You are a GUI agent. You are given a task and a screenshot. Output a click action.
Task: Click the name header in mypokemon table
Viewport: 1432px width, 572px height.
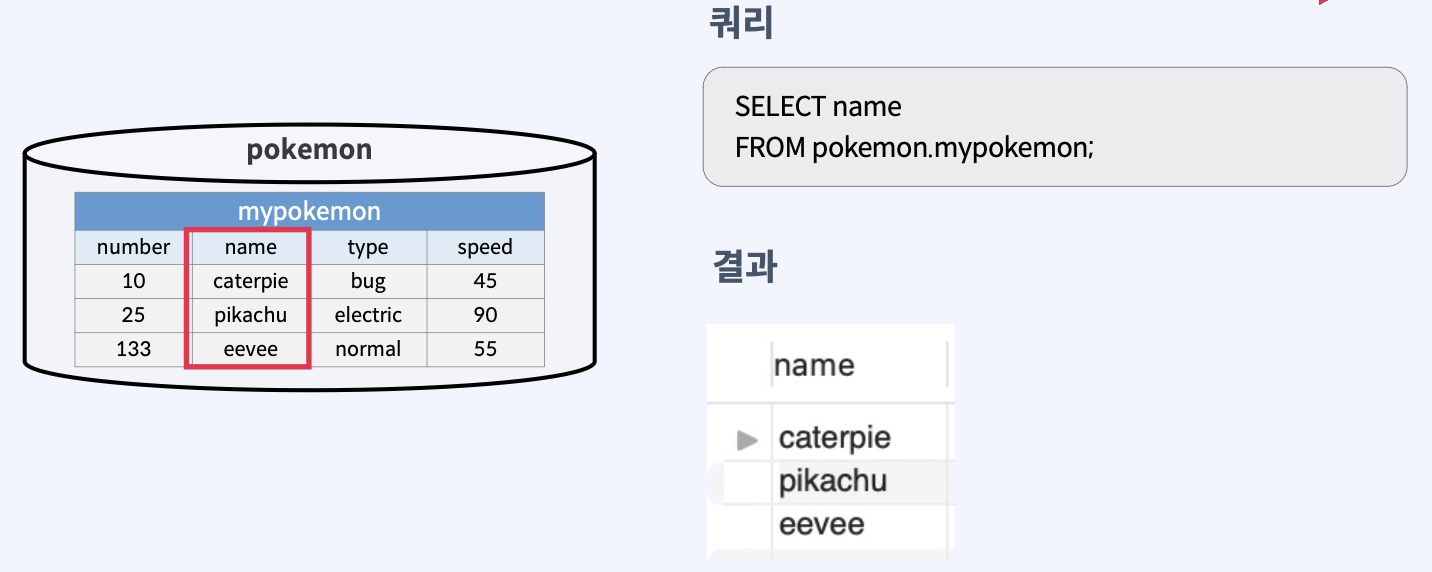coord(250,247)
